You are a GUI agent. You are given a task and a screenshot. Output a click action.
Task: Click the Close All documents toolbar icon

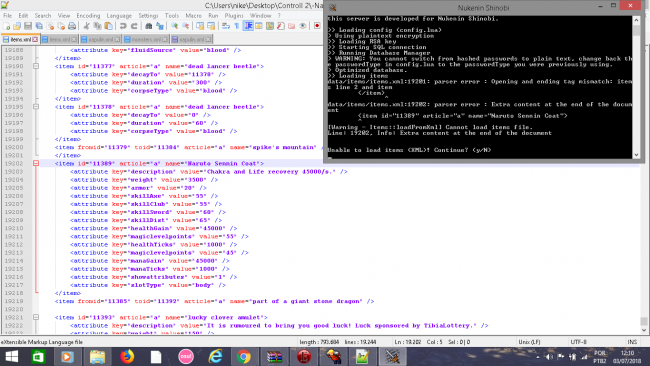click(x=61, y=26)
